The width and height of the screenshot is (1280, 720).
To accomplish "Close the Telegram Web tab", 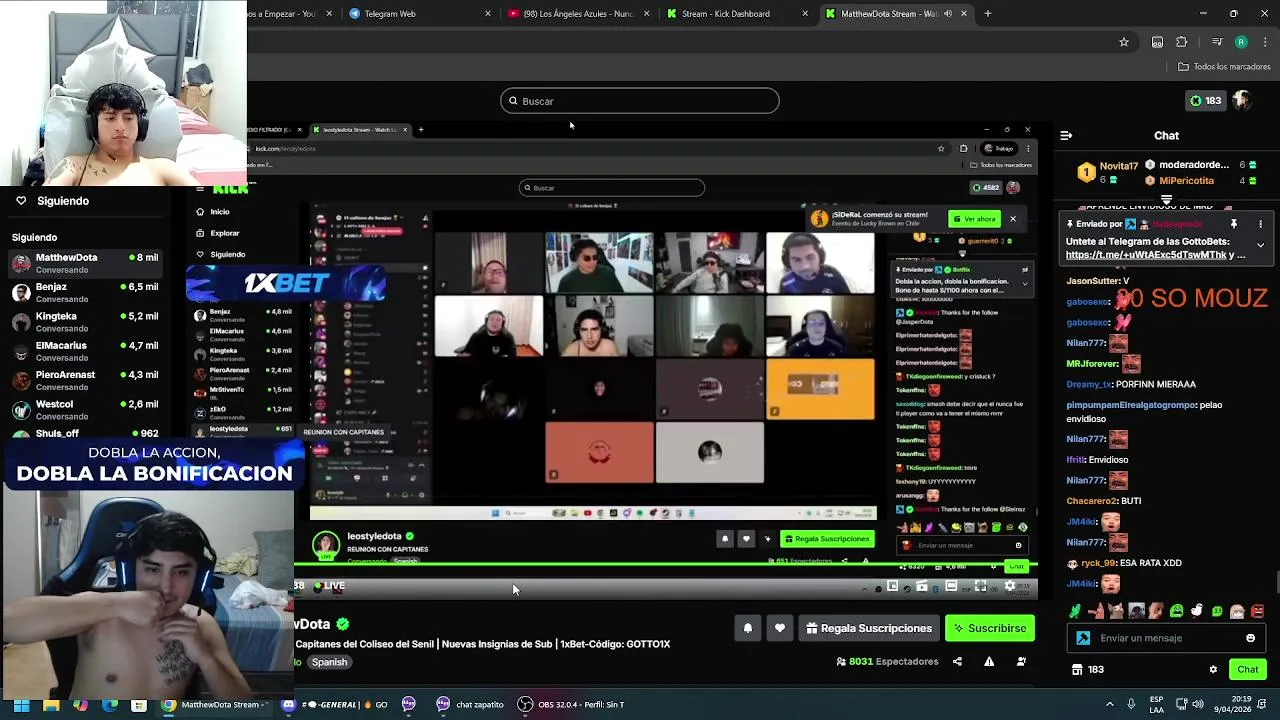I will pyautogui.click(x=488, y=14).
